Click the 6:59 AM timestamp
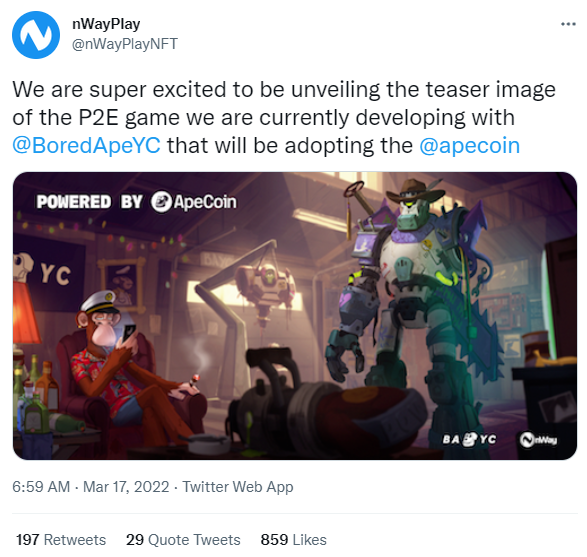 click(x=41, y=487)
